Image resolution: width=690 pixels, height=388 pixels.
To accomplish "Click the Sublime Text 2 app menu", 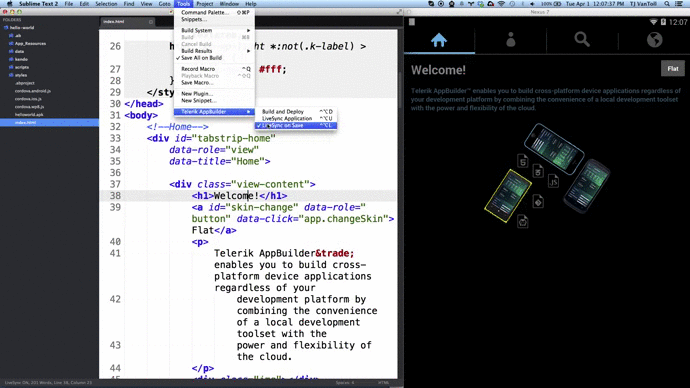I will pos(38,4).
